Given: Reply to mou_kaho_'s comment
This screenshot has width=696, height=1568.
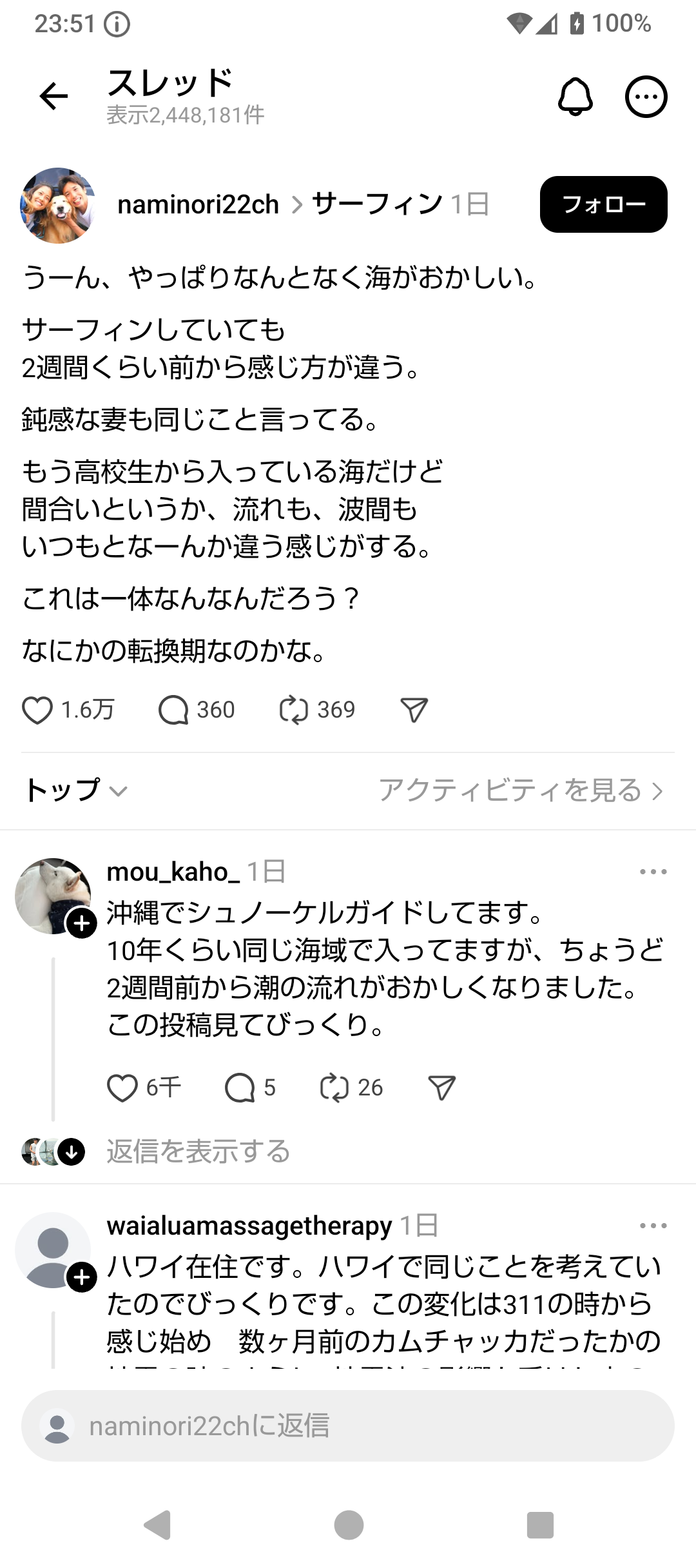Looking at the screenshot, I should pos(240,1088).
